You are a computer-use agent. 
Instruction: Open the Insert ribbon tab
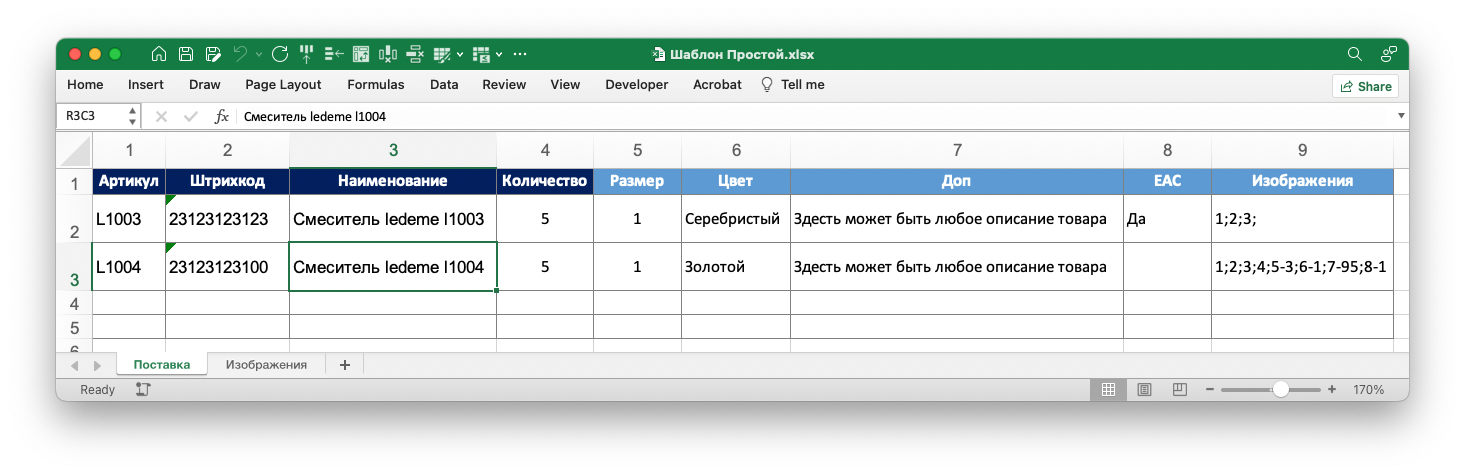146,85
